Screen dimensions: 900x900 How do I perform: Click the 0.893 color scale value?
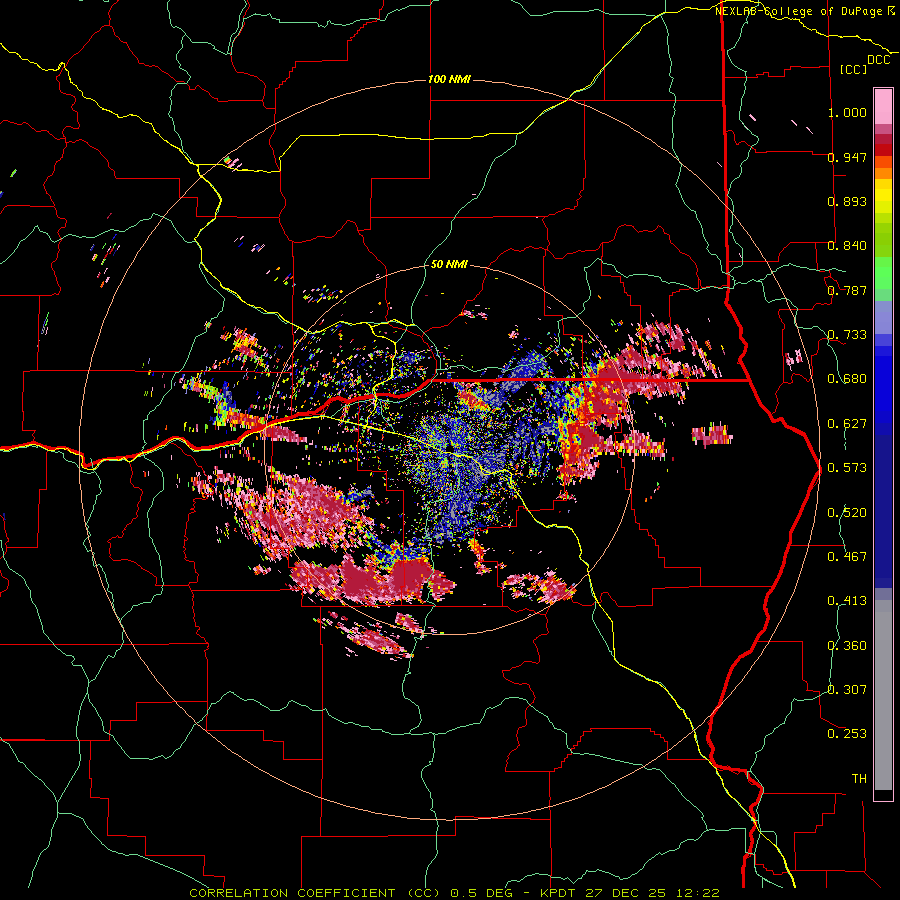[847, 201]
